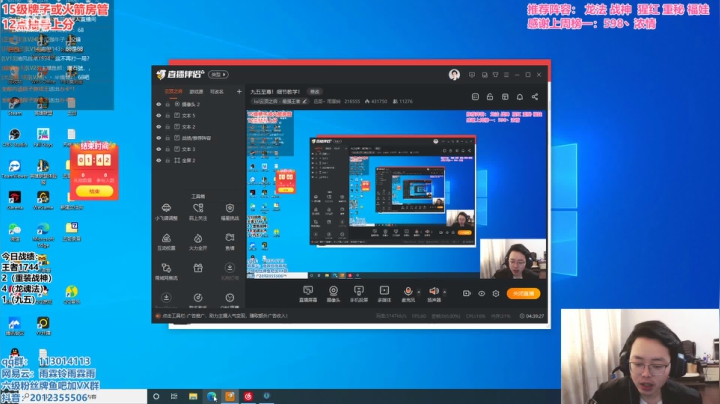
Task: Toggle the lock on the 文本 2 layer
Action: click(168, 127)
